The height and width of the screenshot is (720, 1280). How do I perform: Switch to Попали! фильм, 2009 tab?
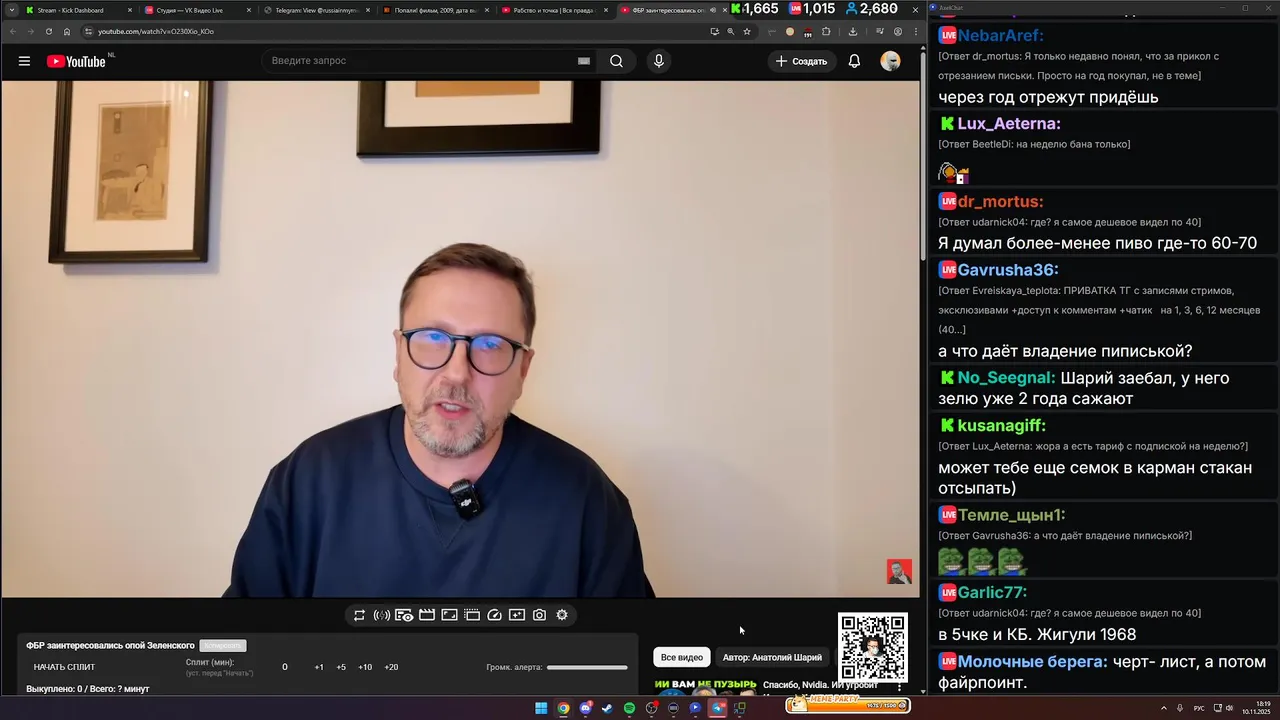pyautogui.click(x=435, y=10)
